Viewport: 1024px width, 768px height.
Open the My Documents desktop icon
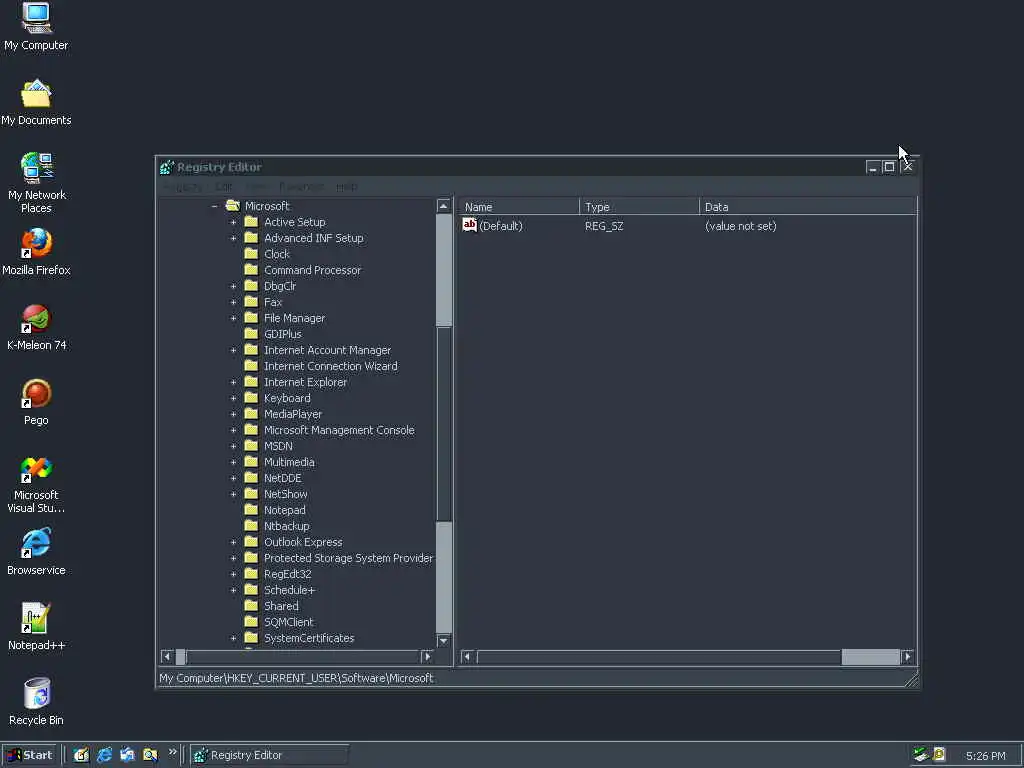[x=36, y=103]
